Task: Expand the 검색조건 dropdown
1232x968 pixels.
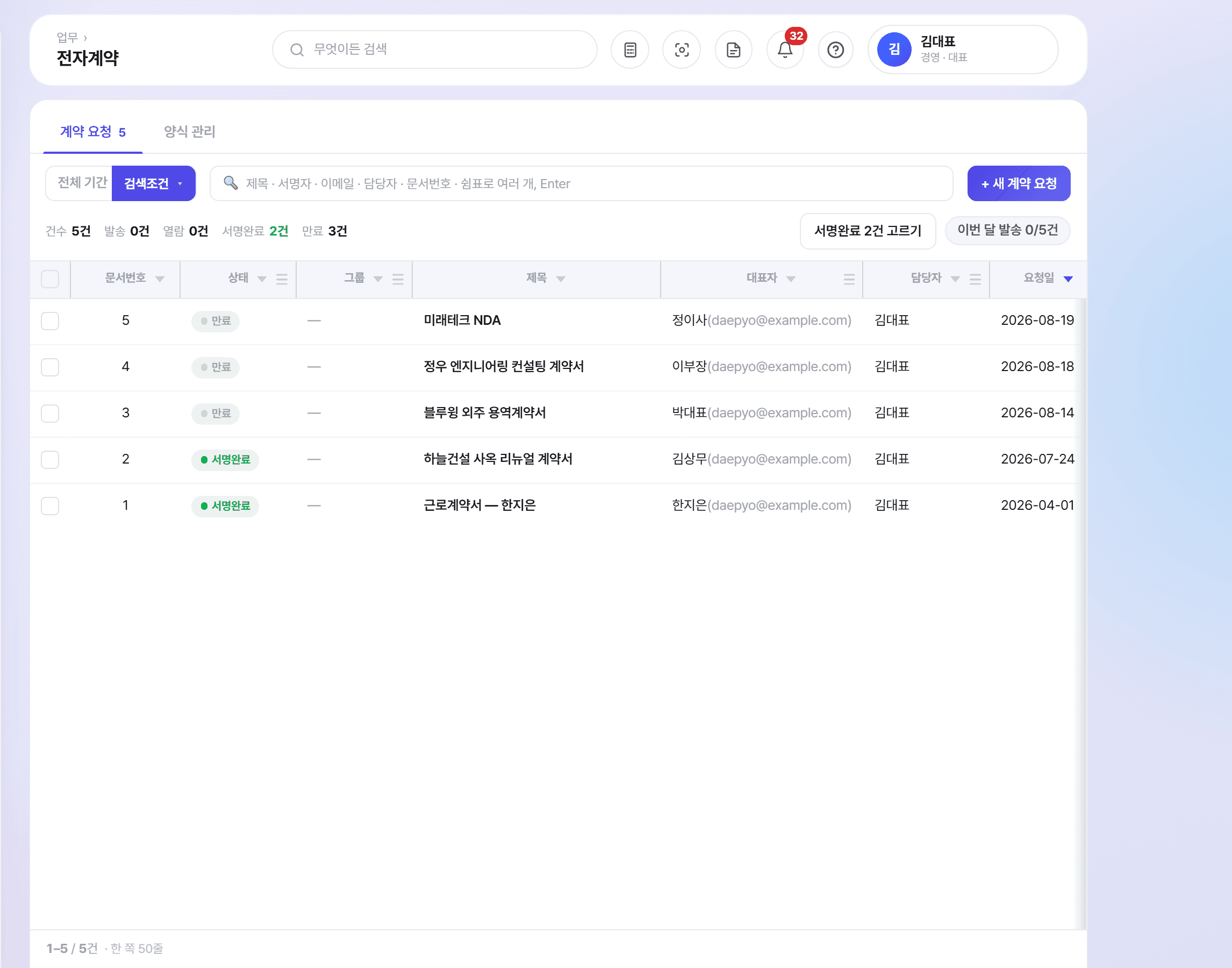Action: click(x=154, y=183)
